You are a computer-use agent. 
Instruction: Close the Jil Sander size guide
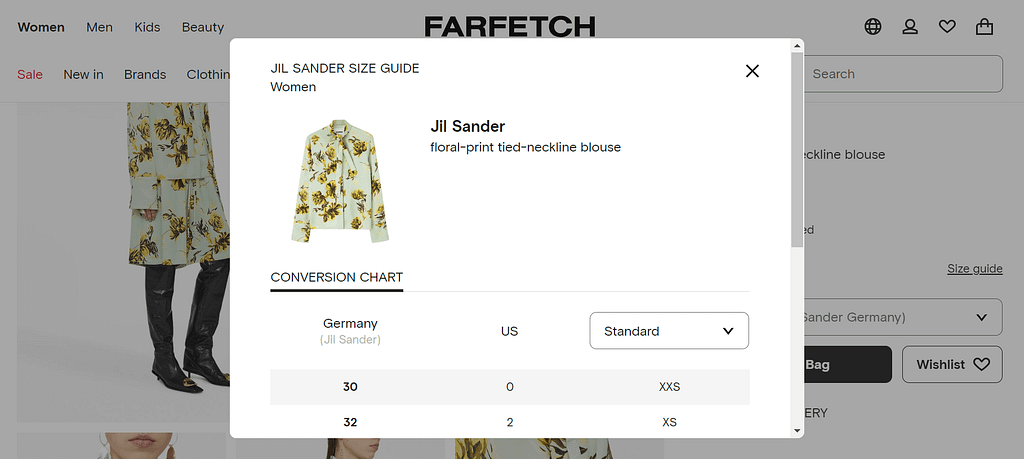pos(752,71)
